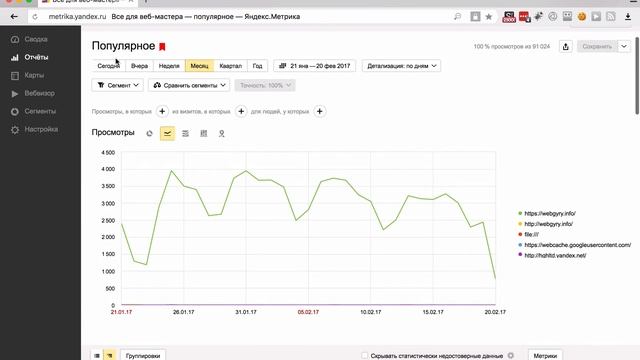Check Скрывать статистически недостоверные данные

pos(364,356)
